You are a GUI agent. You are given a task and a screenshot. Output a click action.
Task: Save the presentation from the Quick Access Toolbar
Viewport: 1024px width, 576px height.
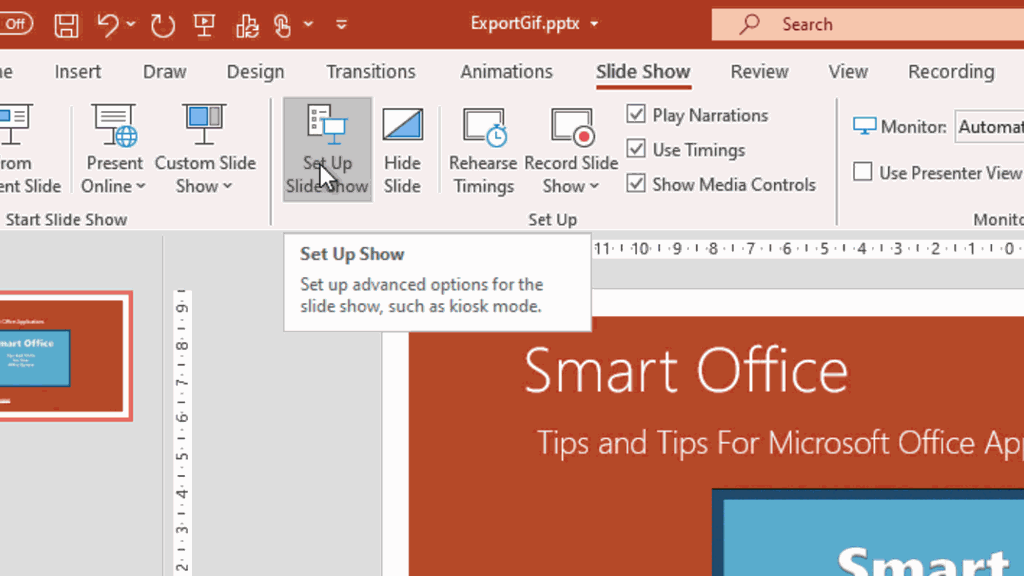point(66,23)
